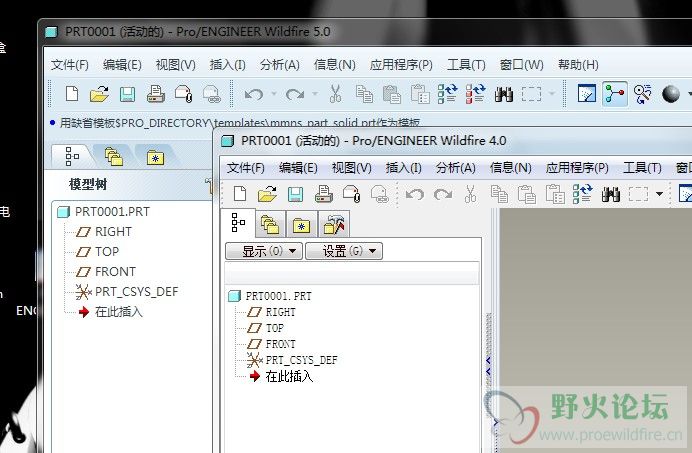Folder browser tab in Wildfire 4.0 navigator
Image resolution: width=692 pixels, height=453 pixels.
click(270, 225)
